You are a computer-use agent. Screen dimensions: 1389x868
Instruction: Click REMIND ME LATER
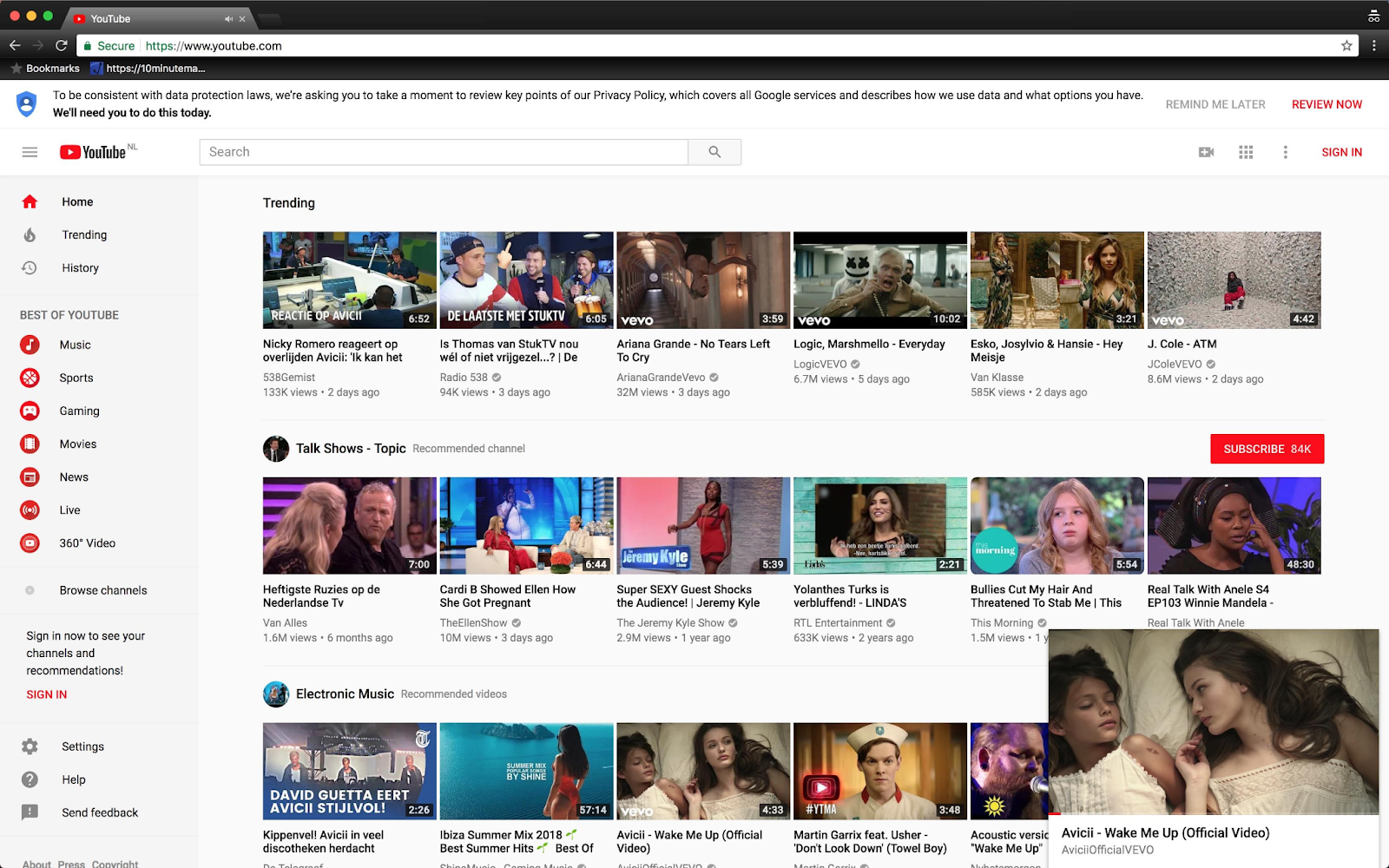[1215, 104]
